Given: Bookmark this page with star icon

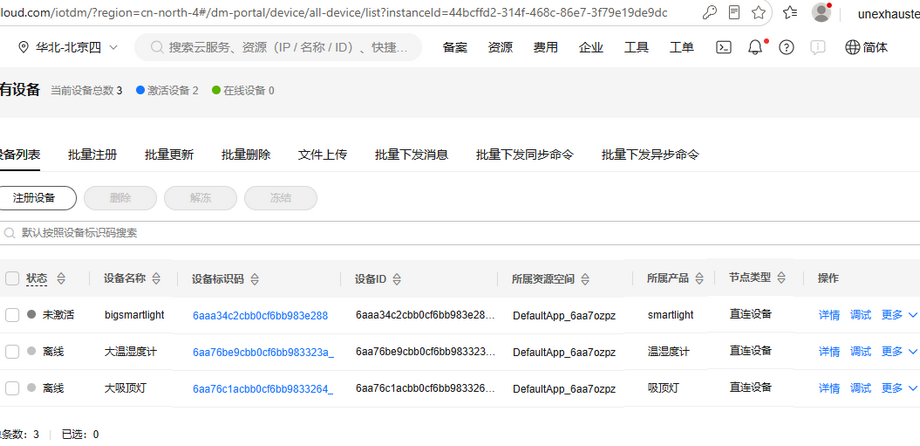Looking at the screenshot, I should pos(758,12).
